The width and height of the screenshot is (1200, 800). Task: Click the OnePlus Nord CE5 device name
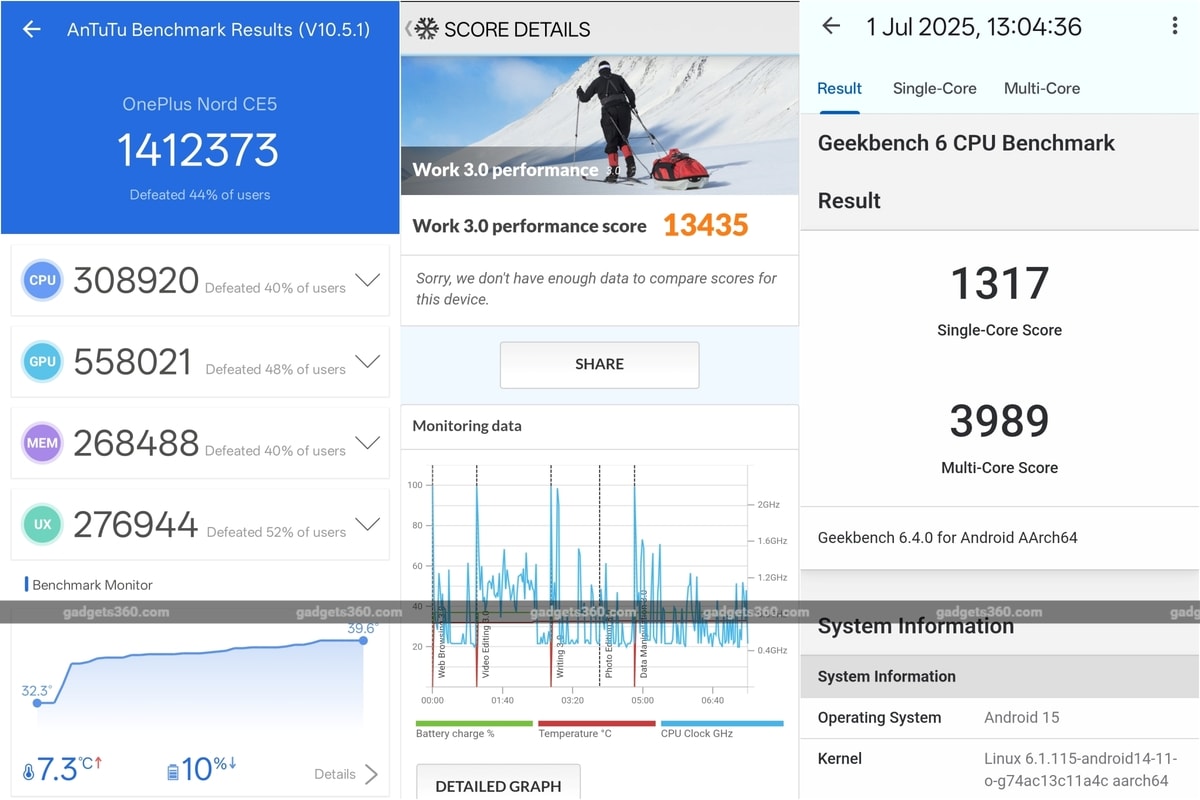pos(200,103)
